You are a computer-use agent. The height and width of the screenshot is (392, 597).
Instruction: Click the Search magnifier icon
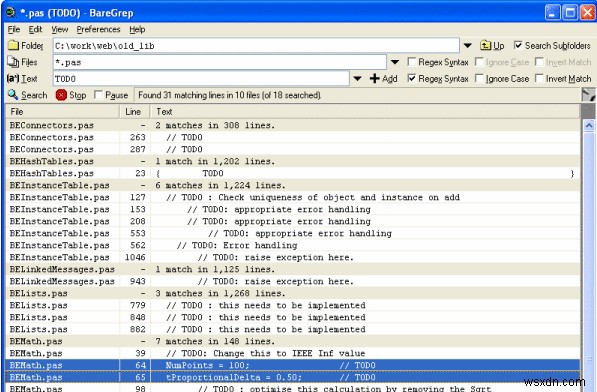13,95
